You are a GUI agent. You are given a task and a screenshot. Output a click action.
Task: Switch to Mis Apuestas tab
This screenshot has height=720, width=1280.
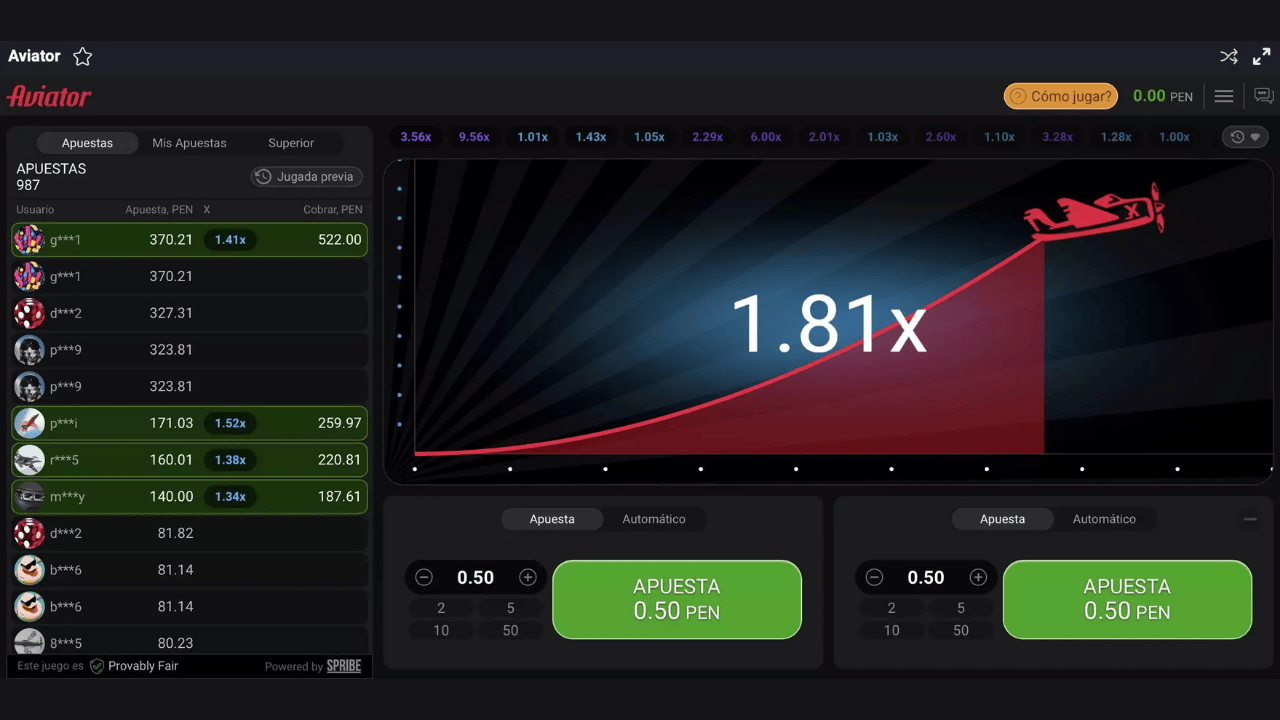coord(189,143)
